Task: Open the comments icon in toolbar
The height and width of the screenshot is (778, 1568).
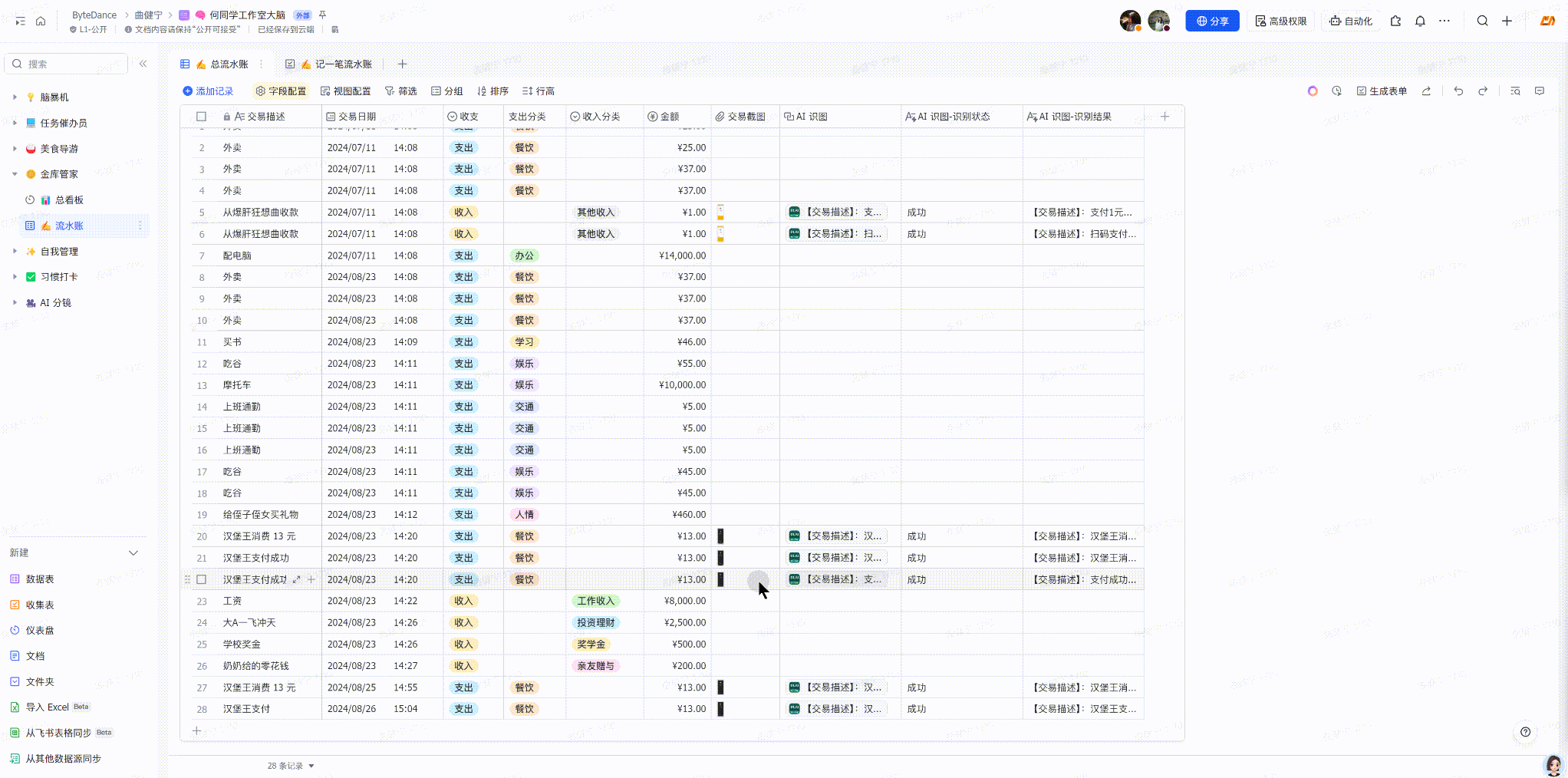Action: tap(1539, 91)
